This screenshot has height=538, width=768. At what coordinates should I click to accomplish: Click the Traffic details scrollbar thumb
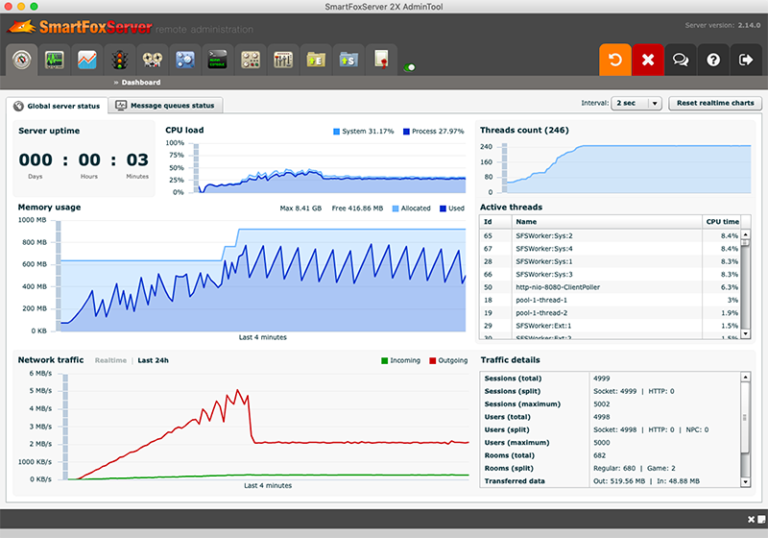tap(745, 417)
